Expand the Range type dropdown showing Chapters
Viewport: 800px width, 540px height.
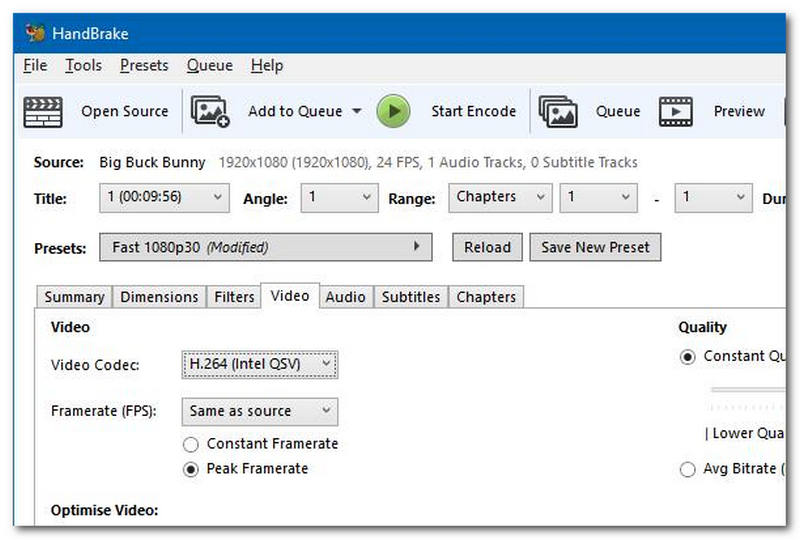(500, 198)
